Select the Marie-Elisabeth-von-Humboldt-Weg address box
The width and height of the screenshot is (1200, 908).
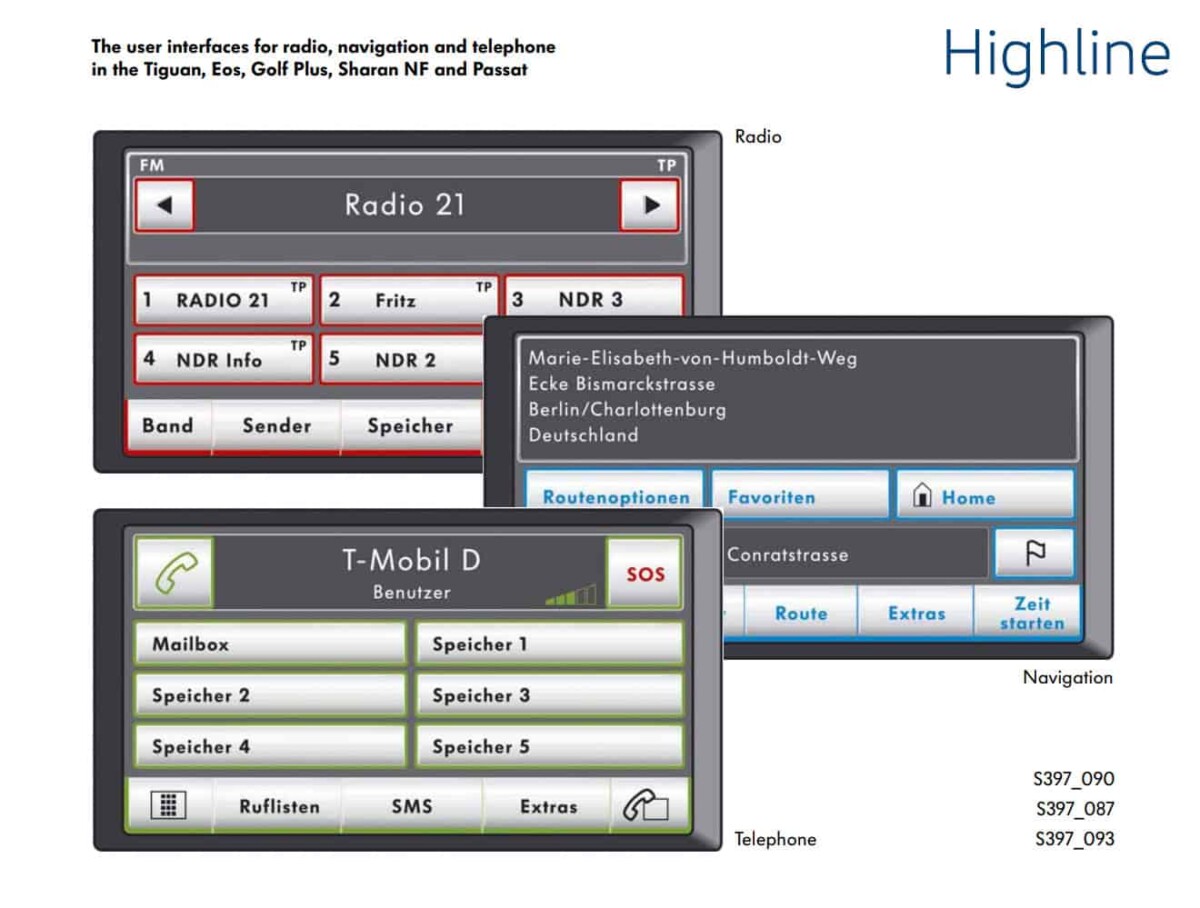coord(798,398)
